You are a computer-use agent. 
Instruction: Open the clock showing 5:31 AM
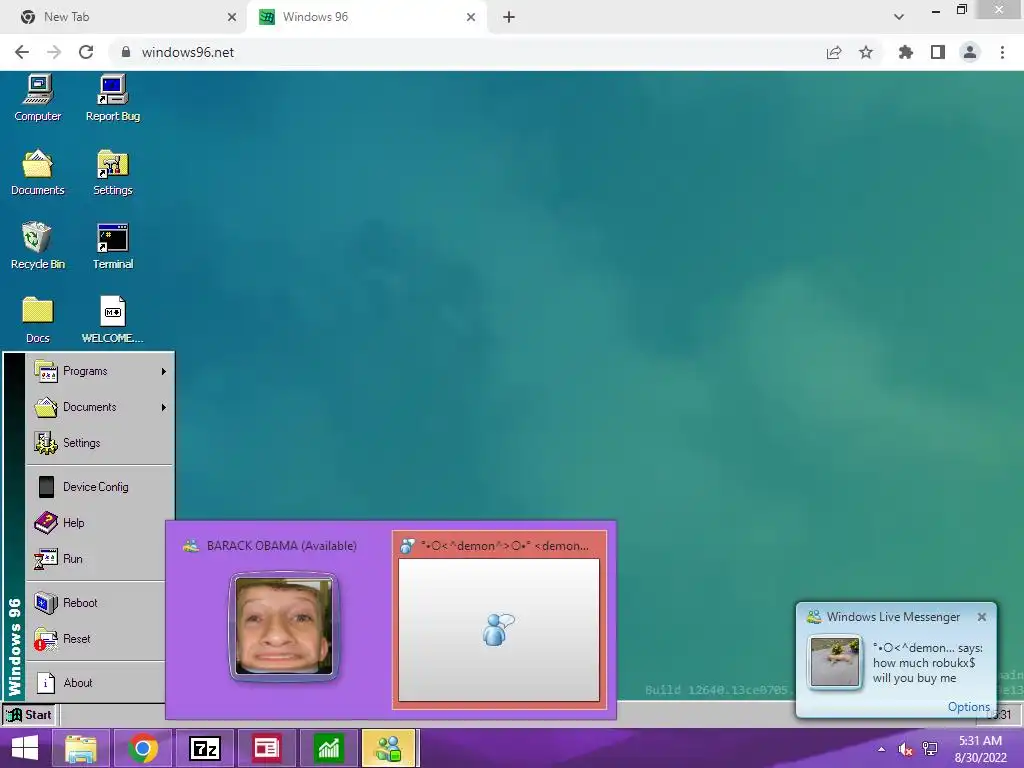coord(980,748)
